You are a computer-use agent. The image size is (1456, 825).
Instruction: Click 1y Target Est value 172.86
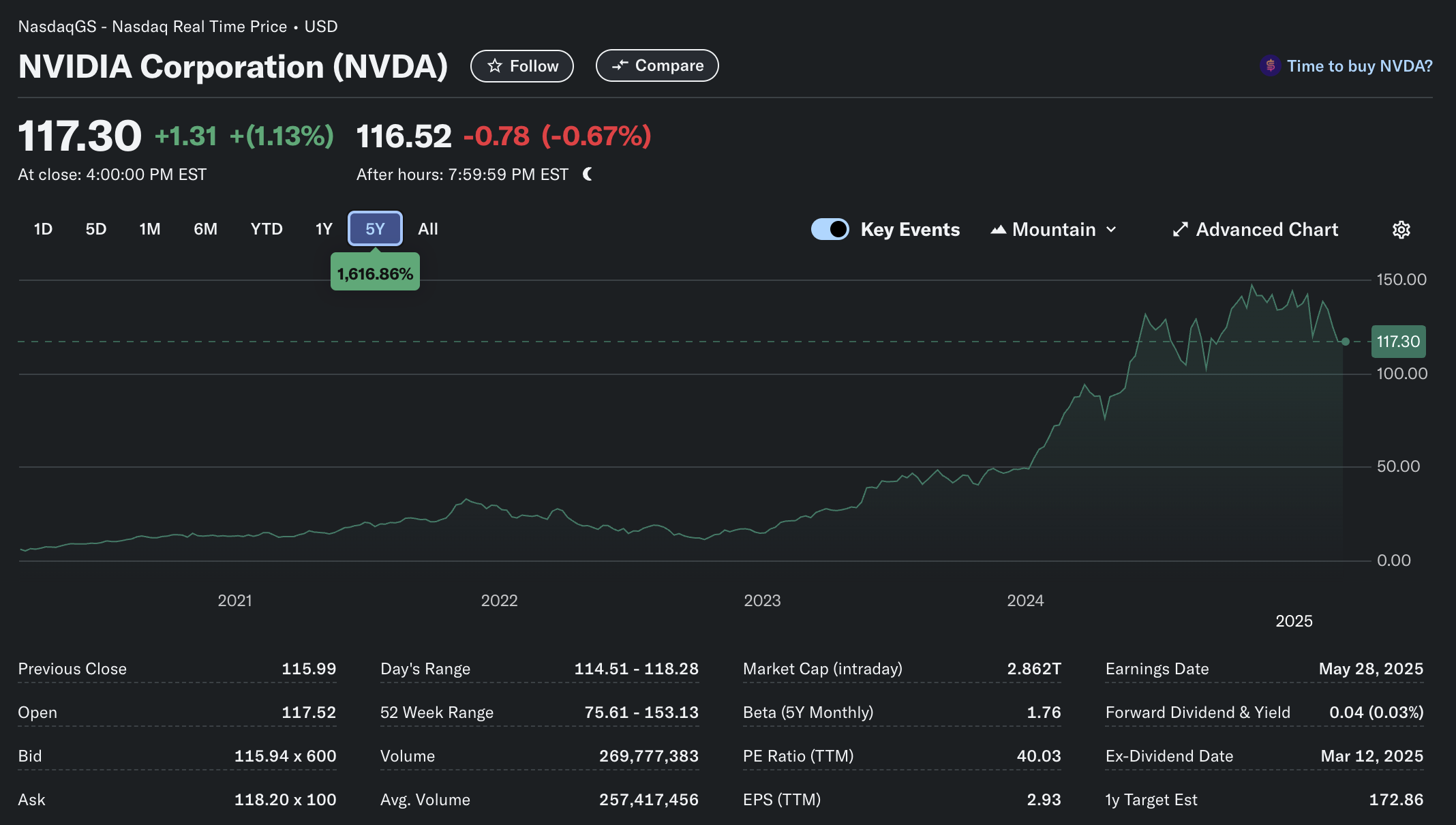coord(1396,800)
